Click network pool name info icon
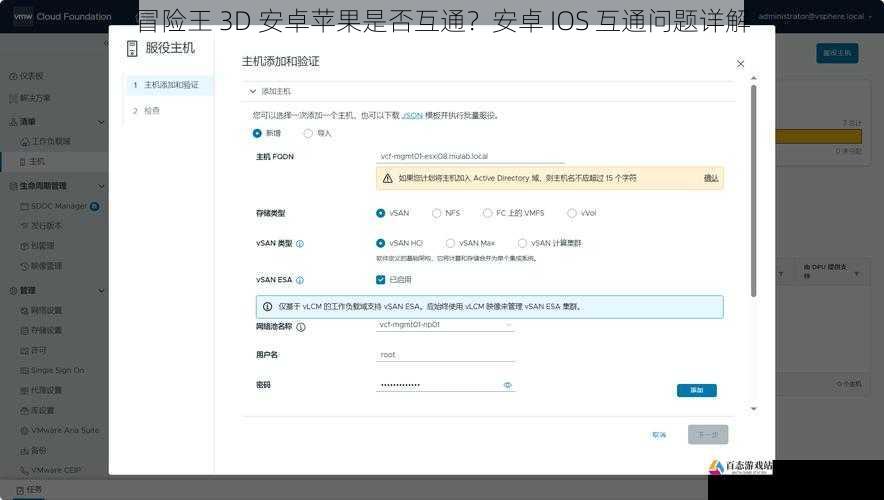This screenshot has height=500, width=884. pyautogui.click(x=300, y=327)
